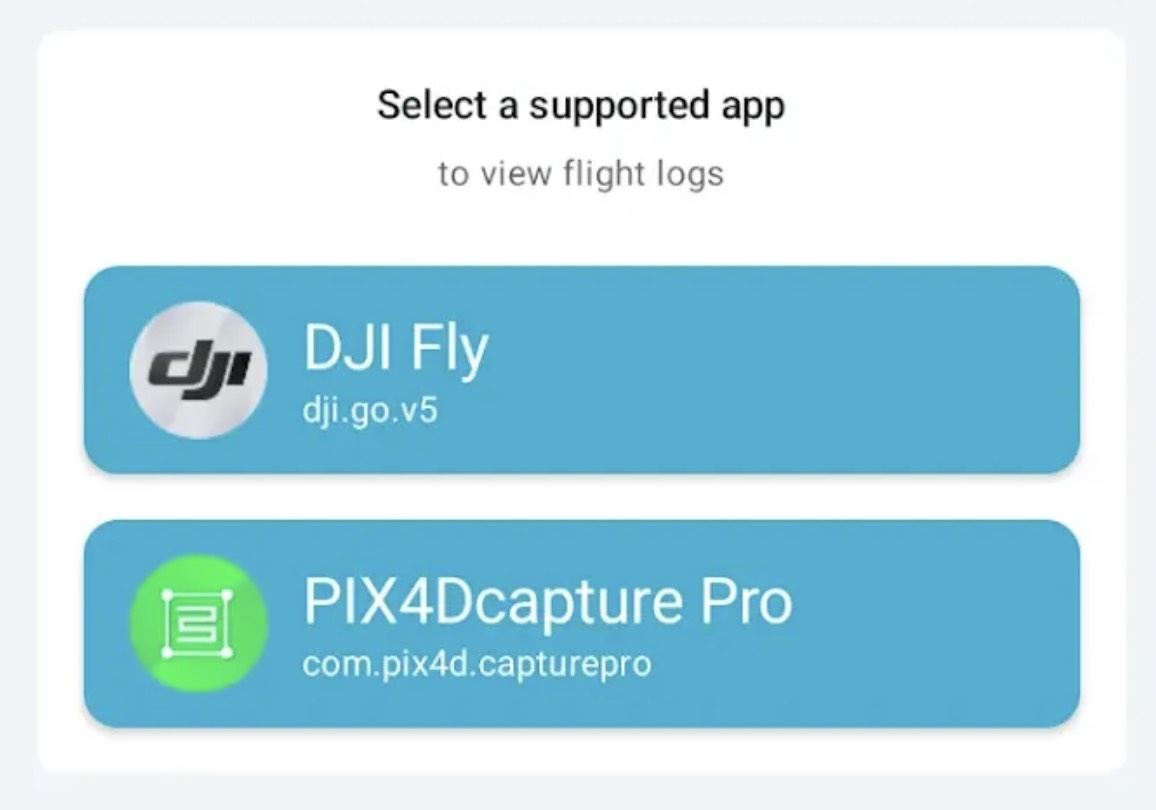The width and height of the screenshot is (1156, 810).
Task: Tap the DJI logo icon
Action: click(198, 369)
